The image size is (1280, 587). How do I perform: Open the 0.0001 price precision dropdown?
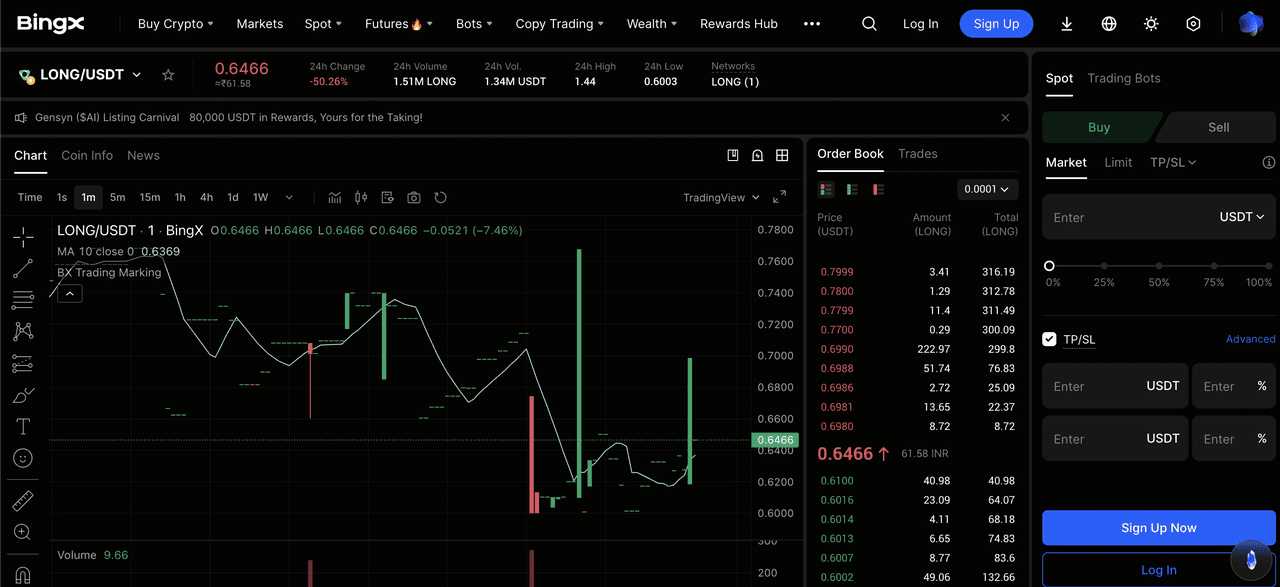point(987,189)
